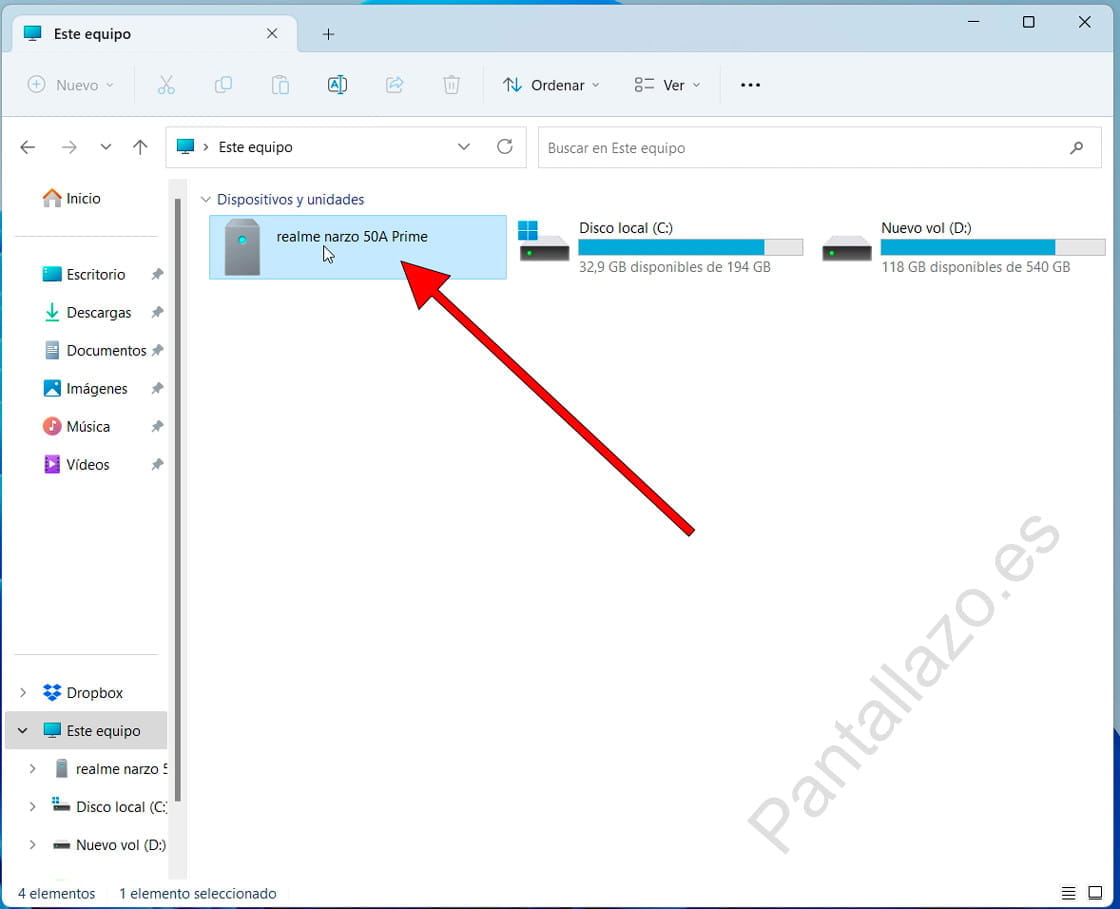Collapse the Este equipo tree node

coord(23,730)
